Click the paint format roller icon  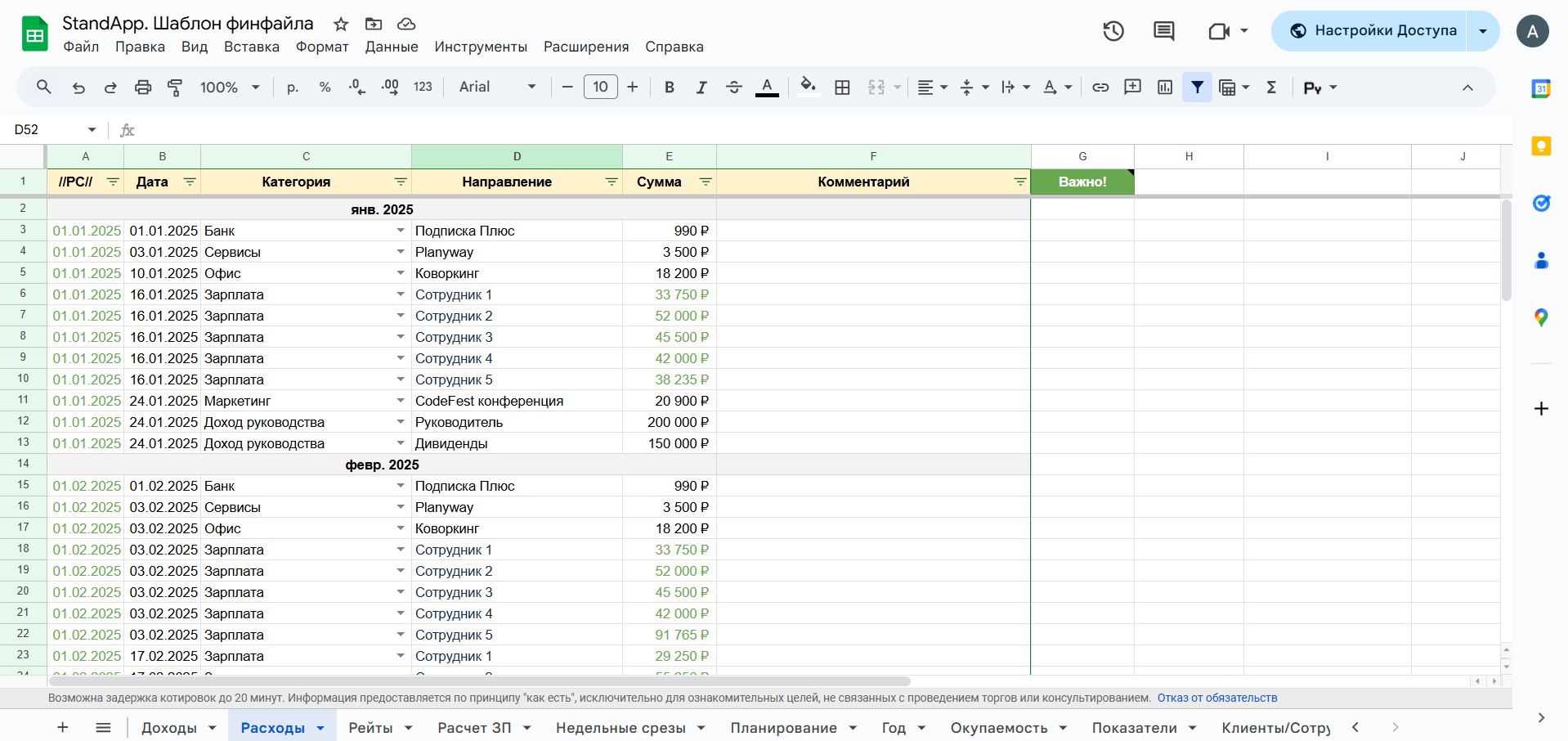pos(175,88)
